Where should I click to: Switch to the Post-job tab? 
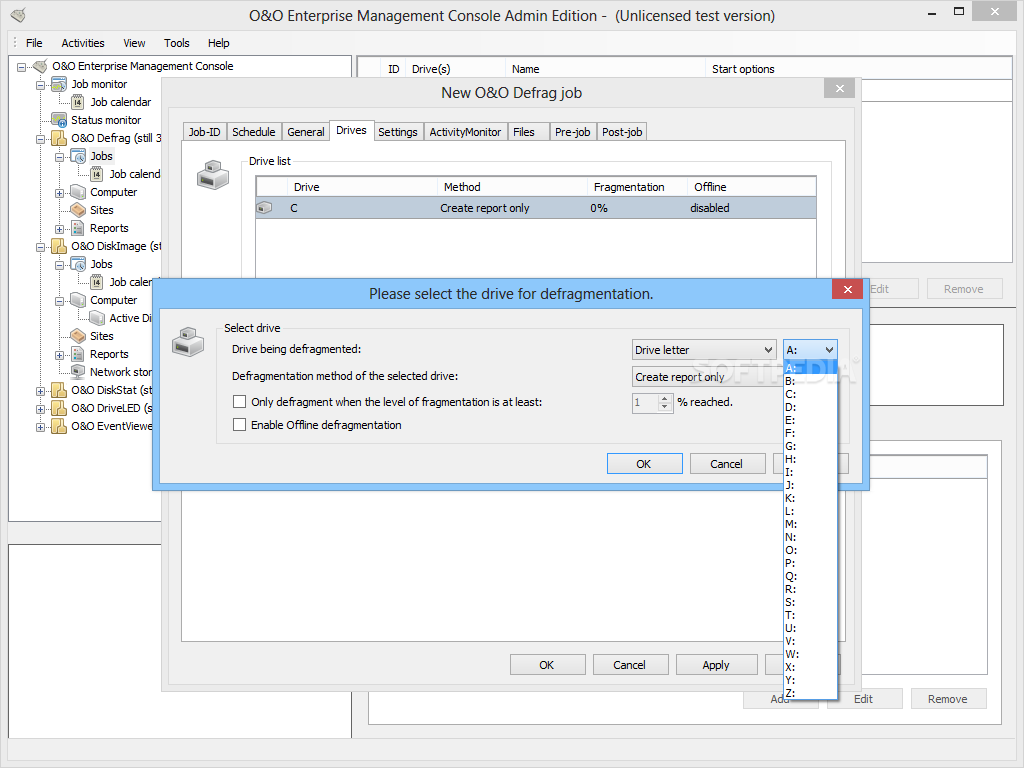click(x=622, y=132)
